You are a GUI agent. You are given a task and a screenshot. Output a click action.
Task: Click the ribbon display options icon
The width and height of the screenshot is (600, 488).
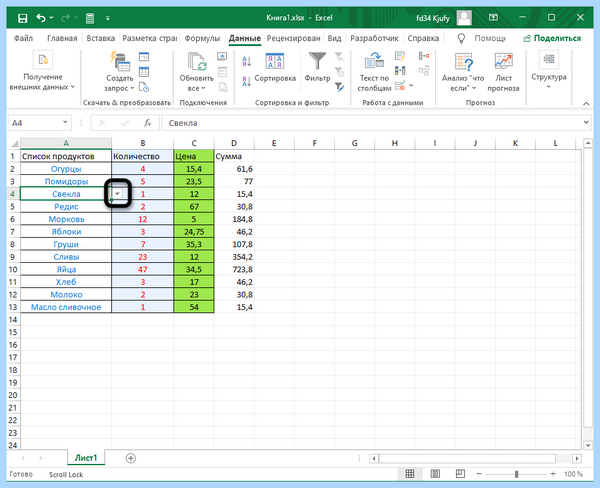click(494, 18)
